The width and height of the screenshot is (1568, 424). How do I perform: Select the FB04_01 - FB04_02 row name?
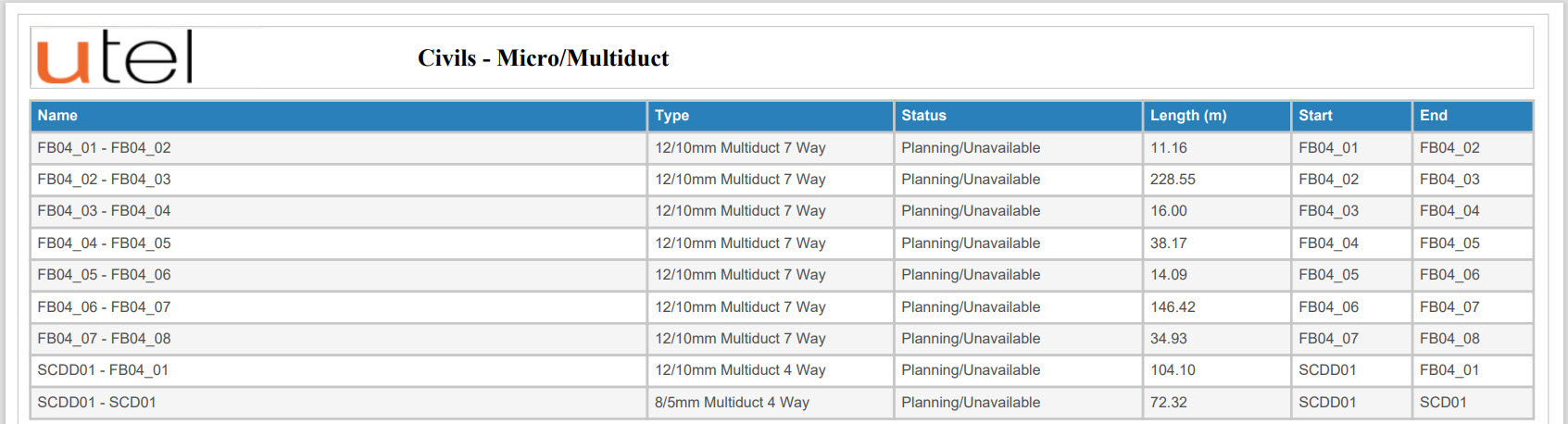104,148
